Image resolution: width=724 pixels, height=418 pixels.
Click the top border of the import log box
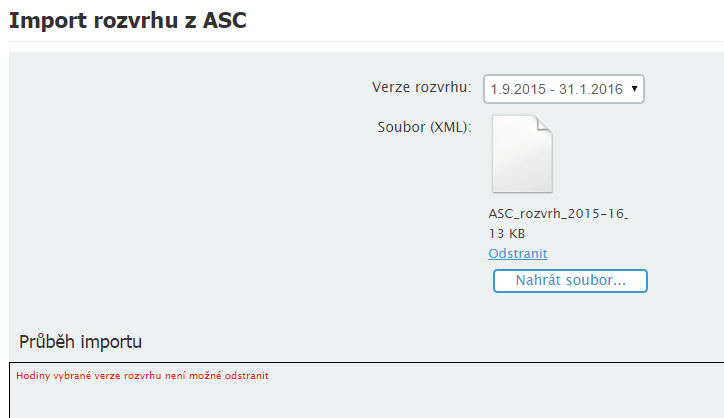coord(367,363)
